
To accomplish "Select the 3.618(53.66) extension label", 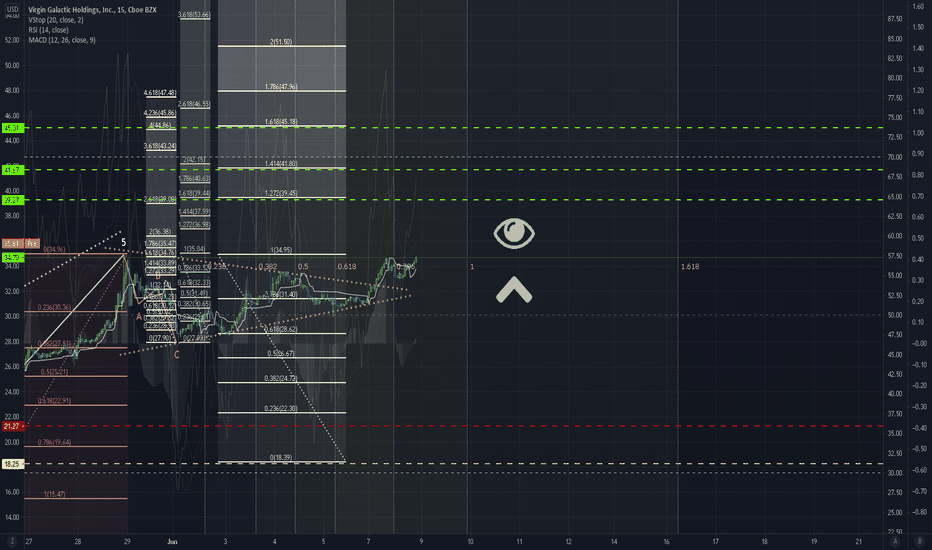I will (x=194, y=15).
